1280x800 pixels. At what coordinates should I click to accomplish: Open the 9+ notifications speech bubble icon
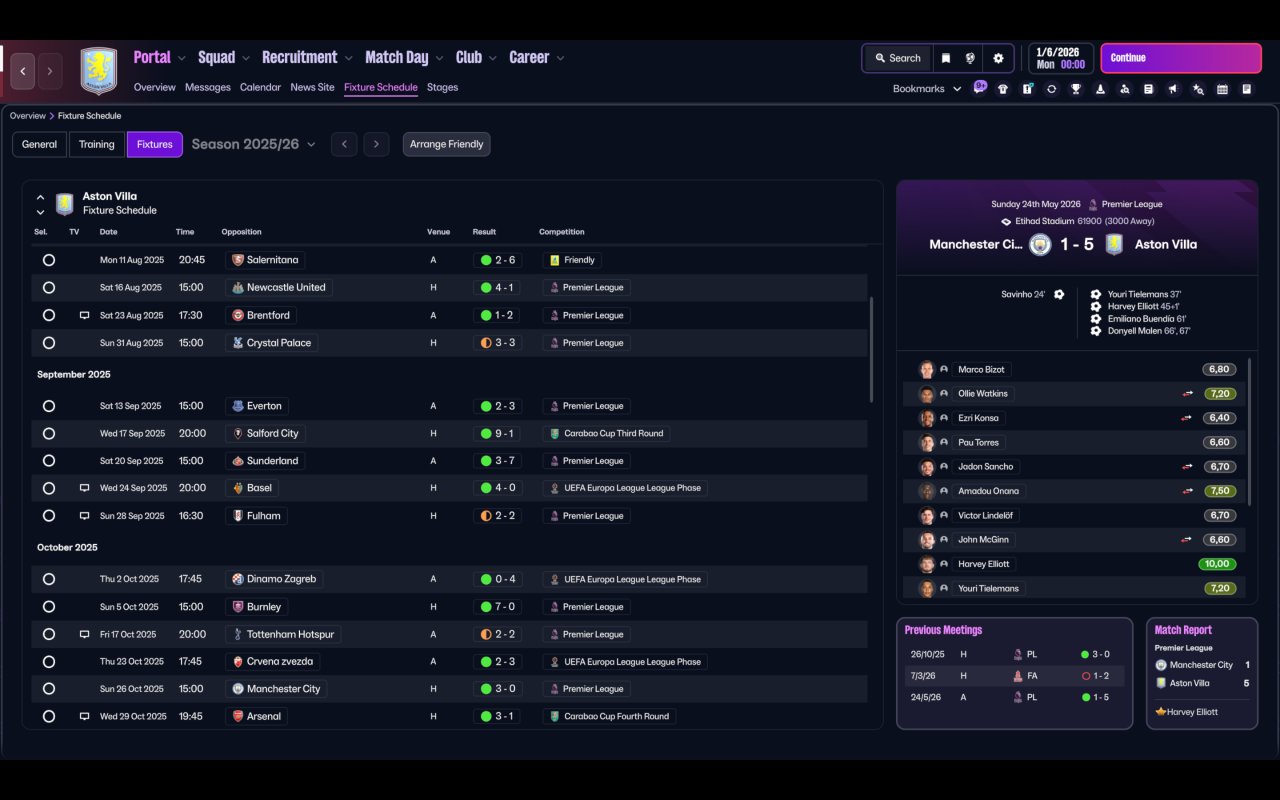coord(980,86)
